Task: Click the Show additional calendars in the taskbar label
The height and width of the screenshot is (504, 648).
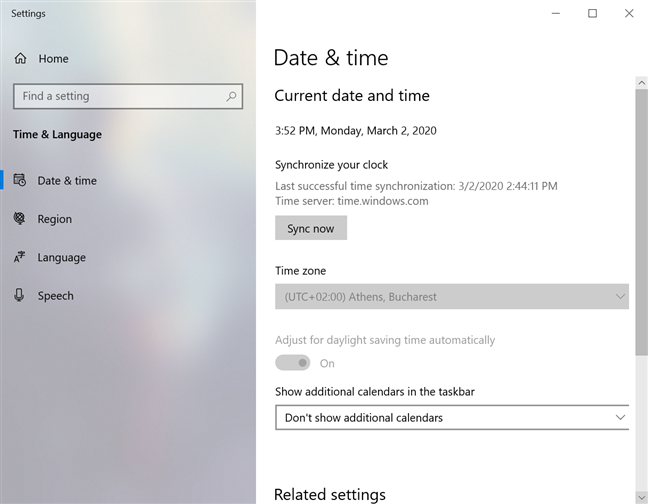Action: (375, 392)
